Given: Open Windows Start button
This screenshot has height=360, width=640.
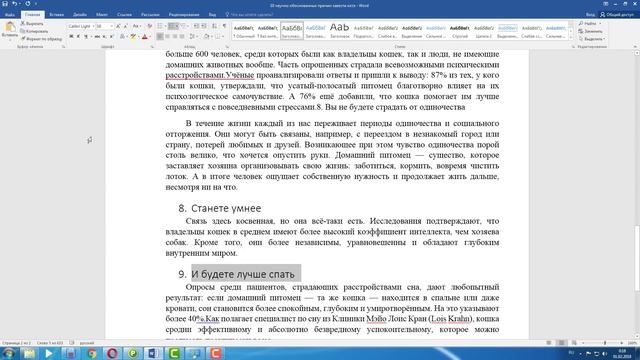Looking at the screenshot, I should coord(8,353).
